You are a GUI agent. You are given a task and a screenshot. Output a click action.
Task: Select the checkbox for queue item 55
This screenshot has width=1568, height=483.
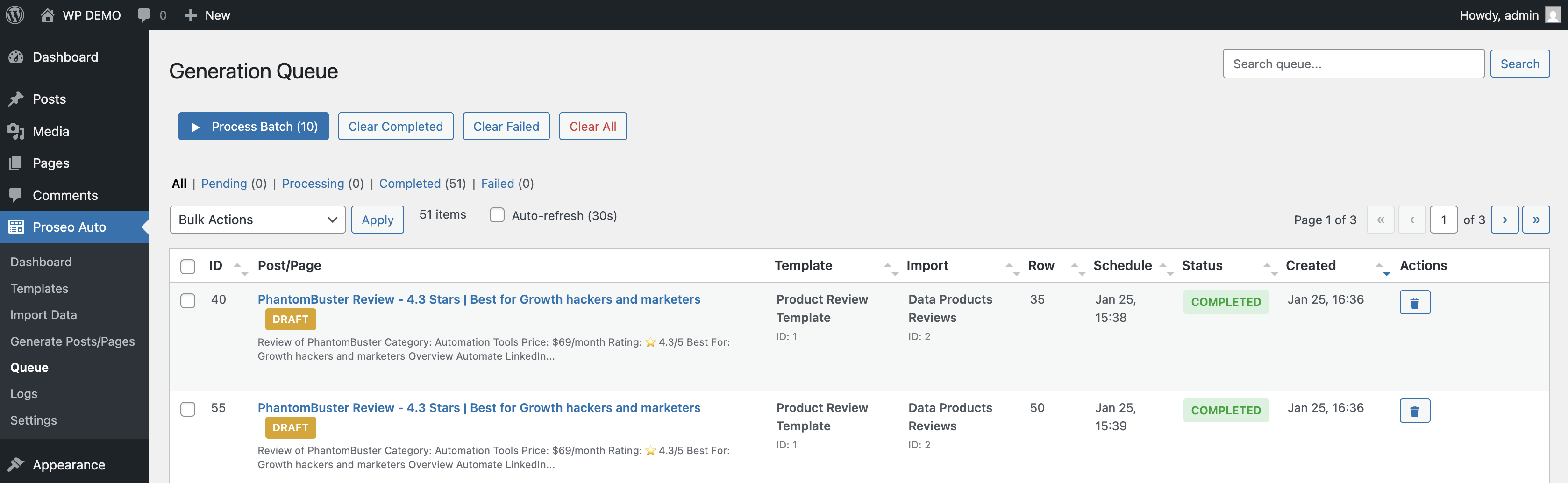pyautogui.click(x=187, y=409)
